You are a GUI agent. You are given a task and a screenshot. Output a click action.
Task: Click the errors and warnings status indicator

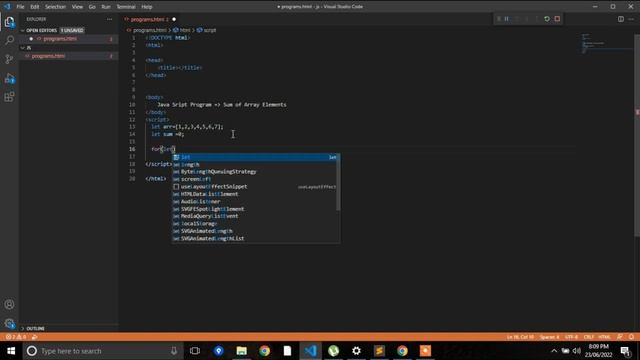click(x=16, y=337)
